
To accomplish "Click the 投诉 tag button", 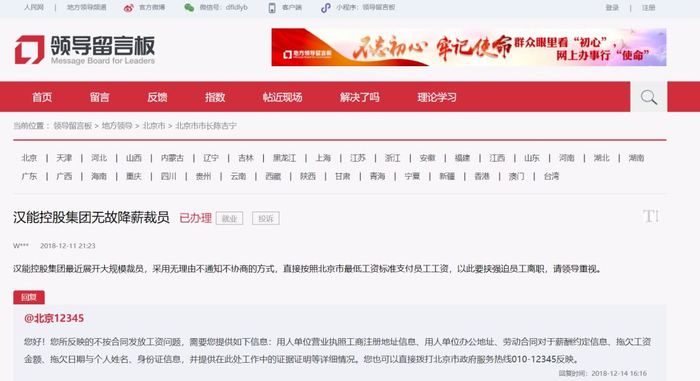I will (266, 218).
